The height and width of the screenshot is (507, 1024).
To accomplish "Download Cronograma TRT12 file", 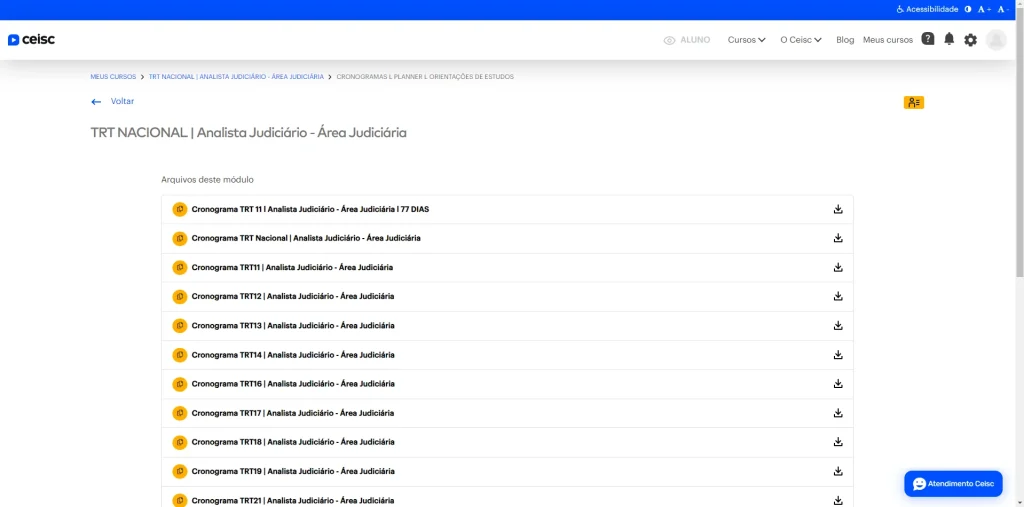I will click(x=838, y=297).
